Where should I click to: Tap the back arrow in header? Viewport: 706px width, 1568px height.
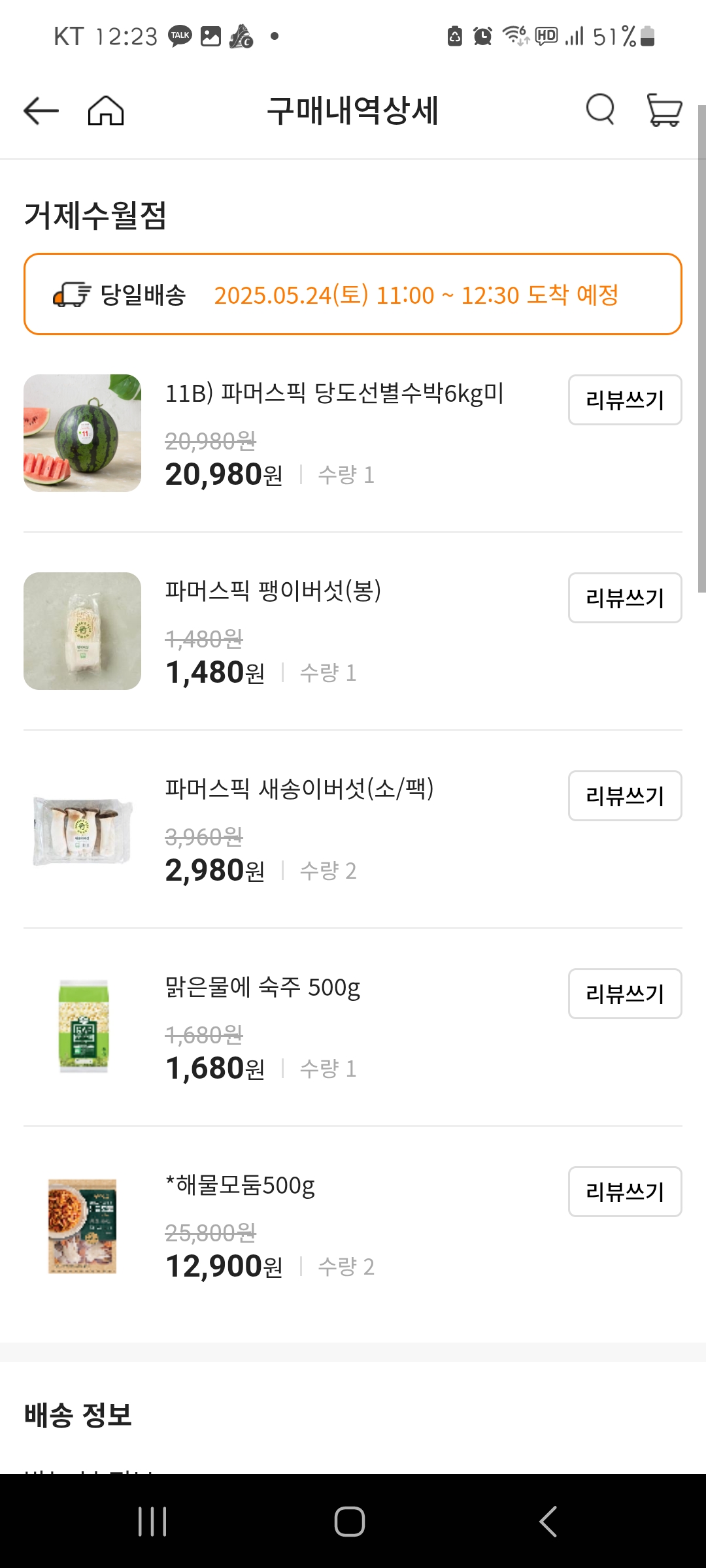[41, 110]
